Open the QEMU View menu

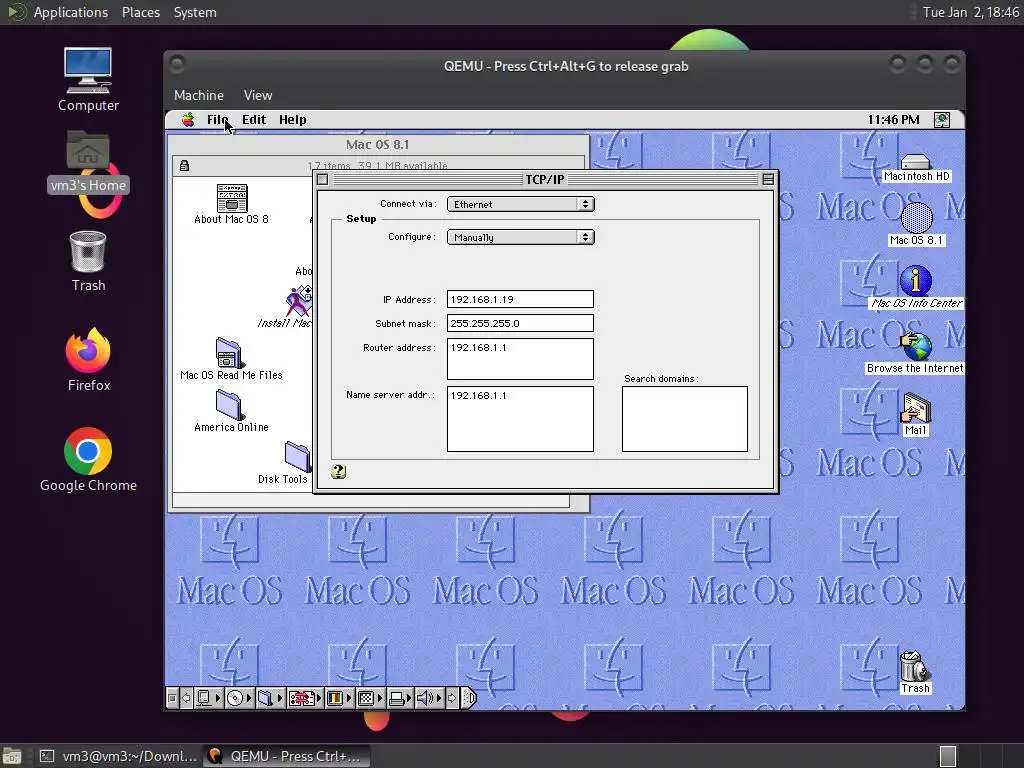[258, 95]
